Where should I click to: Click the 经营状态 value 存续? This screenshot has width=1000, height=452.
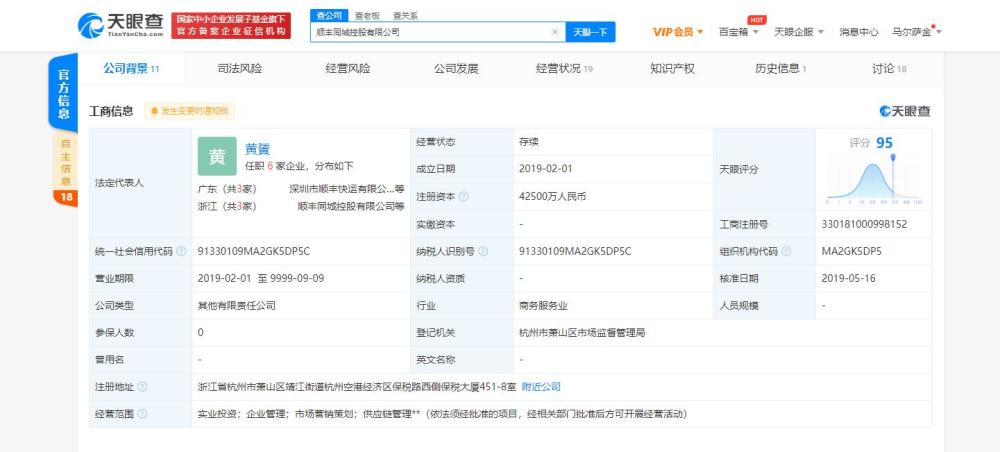[x=529, y=142]
